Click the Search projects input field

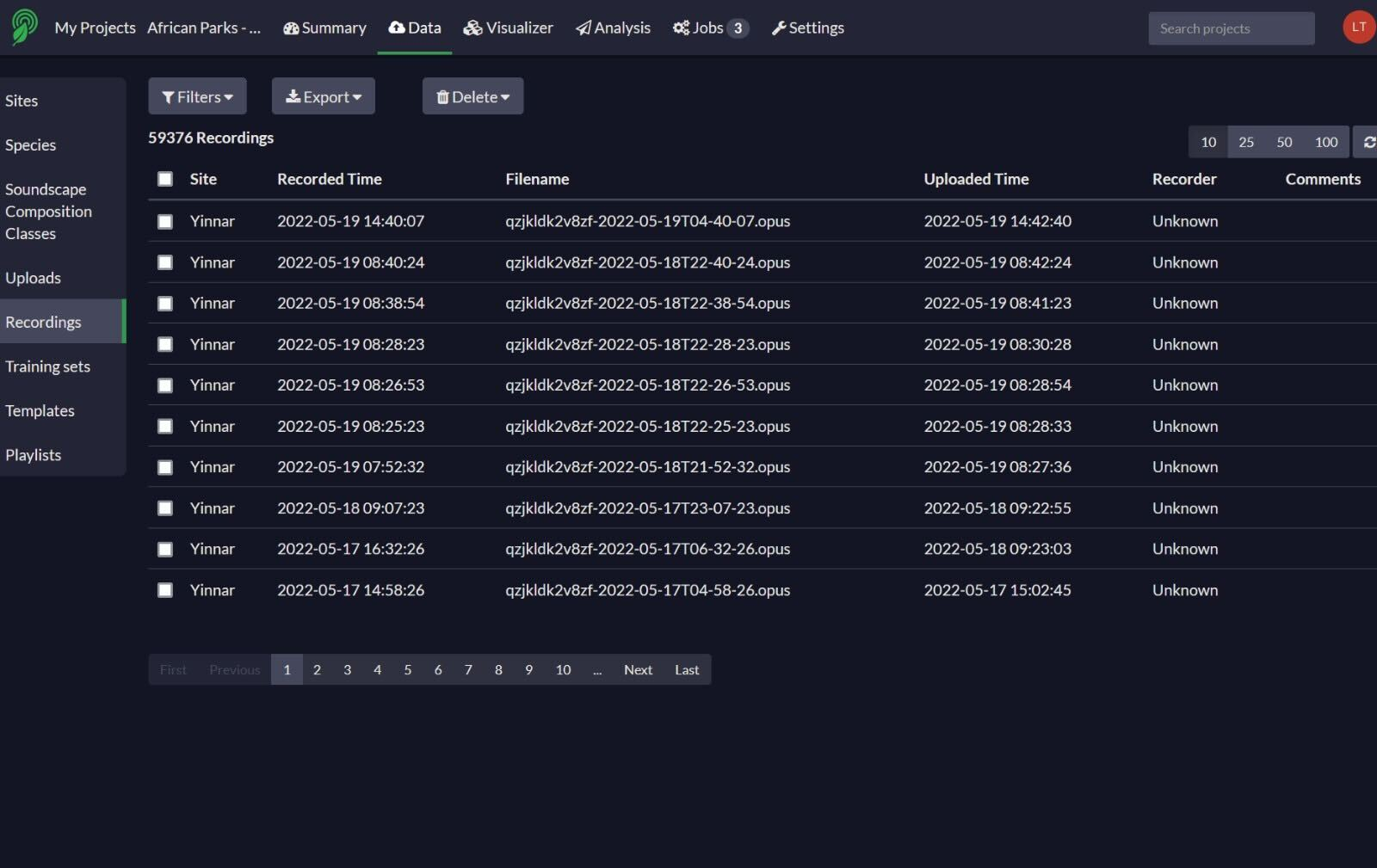click(x=1231, y=28)
